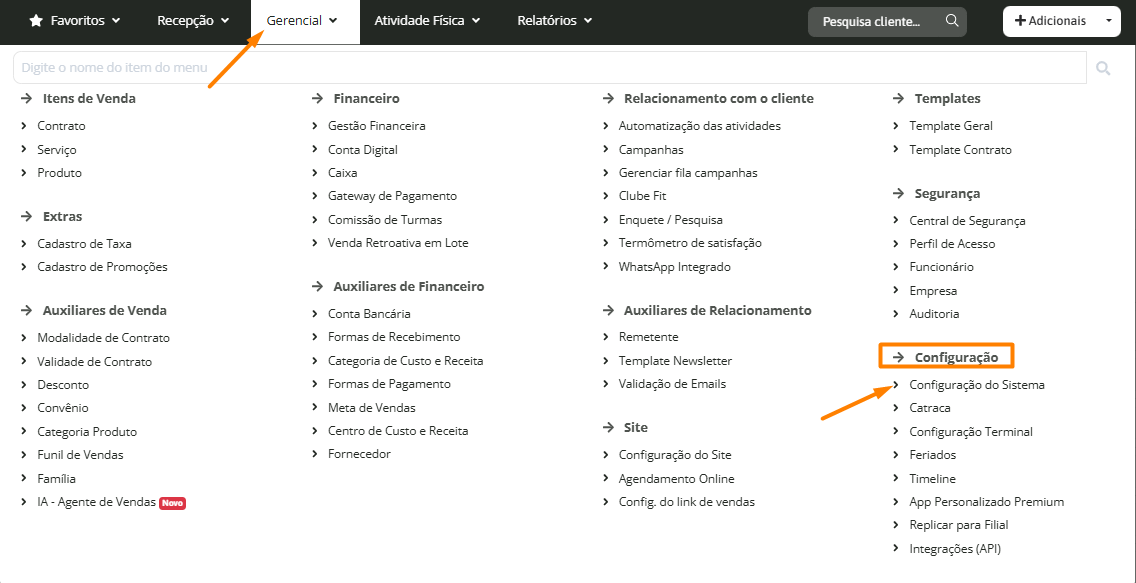Open Conta Bancária
The height and width of the screenshot is (583, 1136).
[x=369, y=314]
